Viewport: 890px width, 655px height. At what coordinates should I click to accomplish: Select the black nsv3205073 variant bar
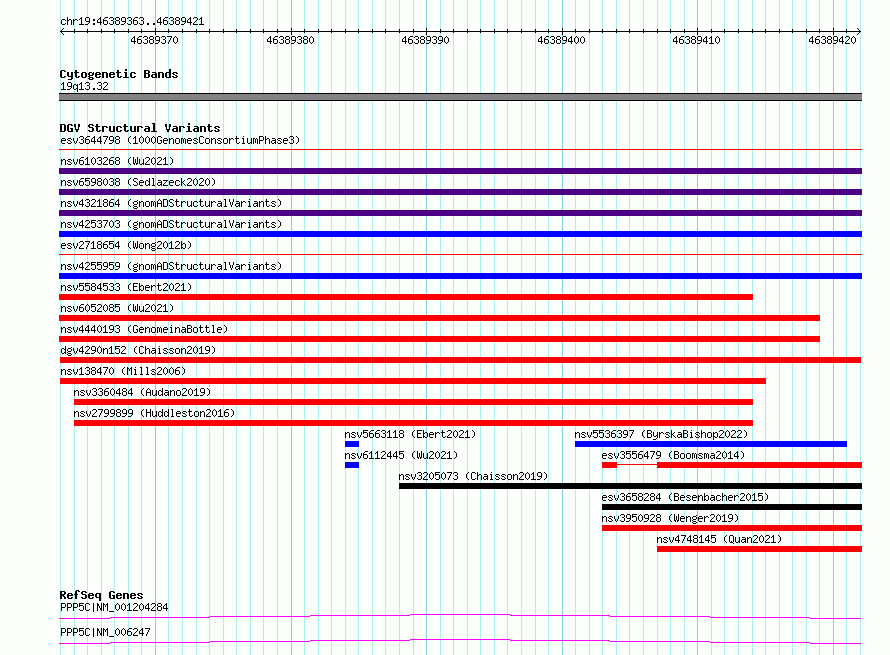[x=630, y=486]
